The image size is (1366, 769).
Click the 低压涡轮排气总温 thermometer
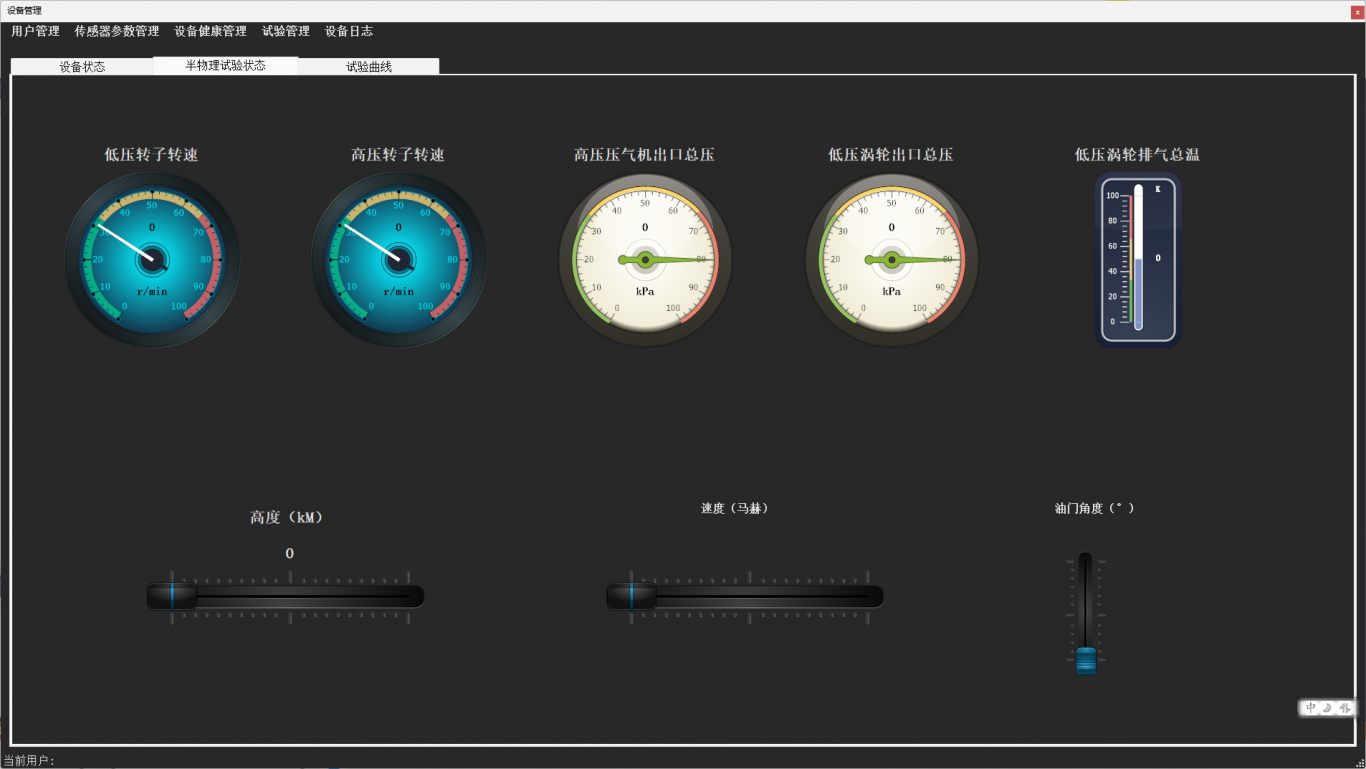coord(1138,260)
